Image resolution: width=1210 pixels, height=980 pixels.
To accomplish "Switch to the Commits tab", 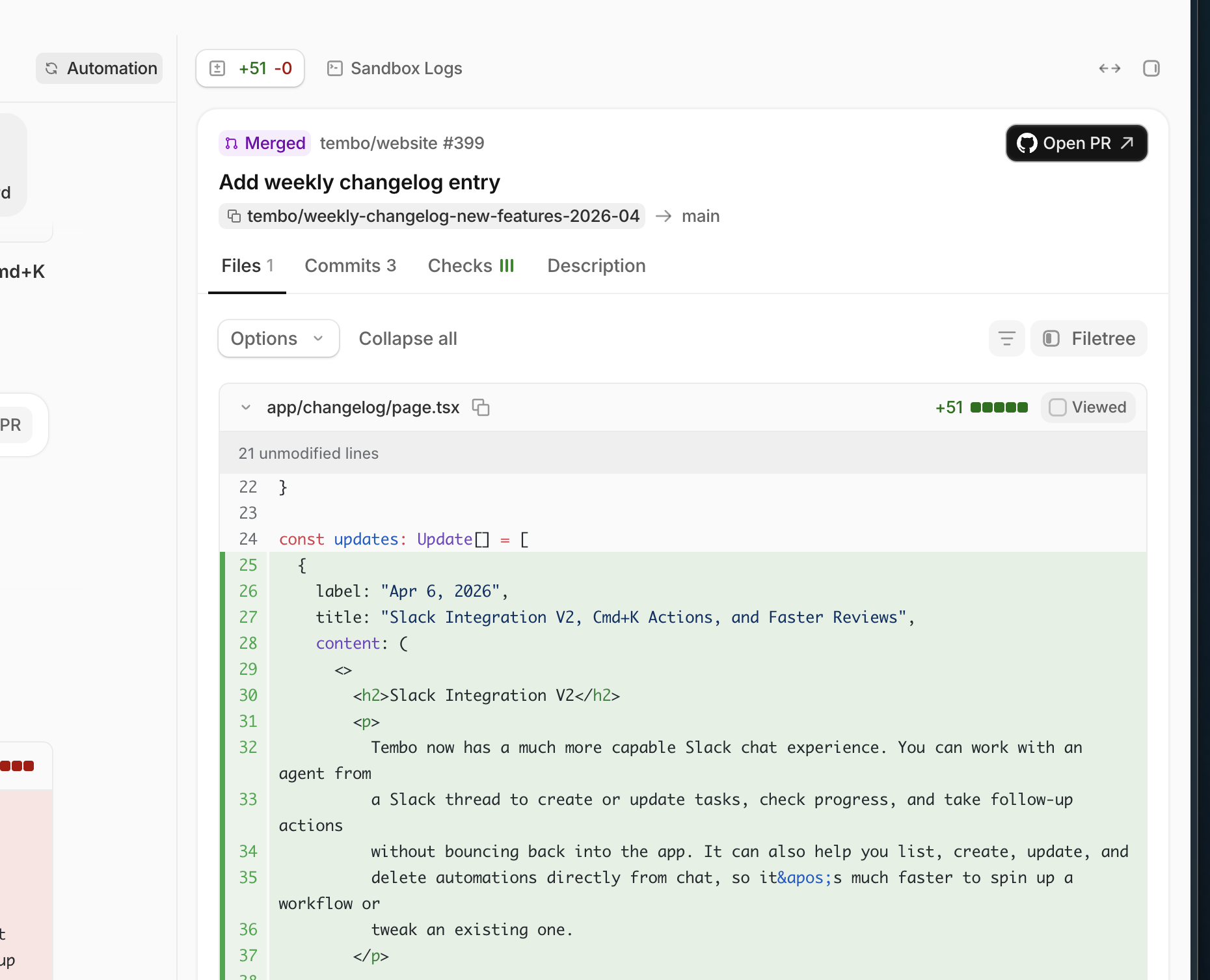I will [x=350, y=265].
